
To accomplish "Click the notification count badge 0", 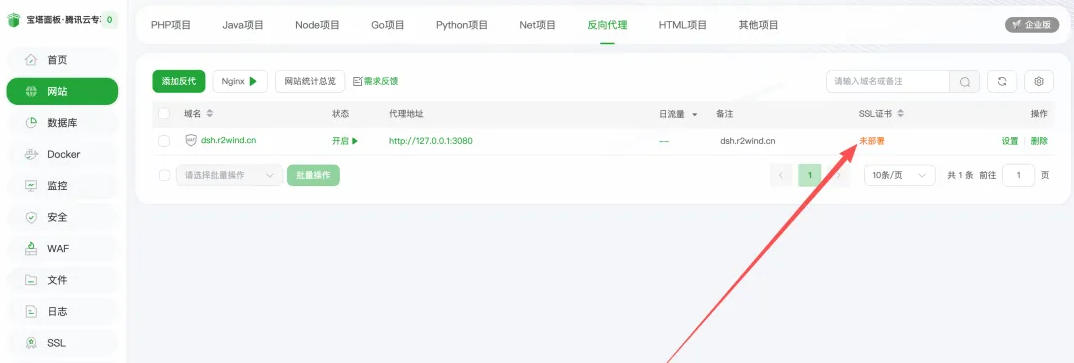I will pos(110,21).
